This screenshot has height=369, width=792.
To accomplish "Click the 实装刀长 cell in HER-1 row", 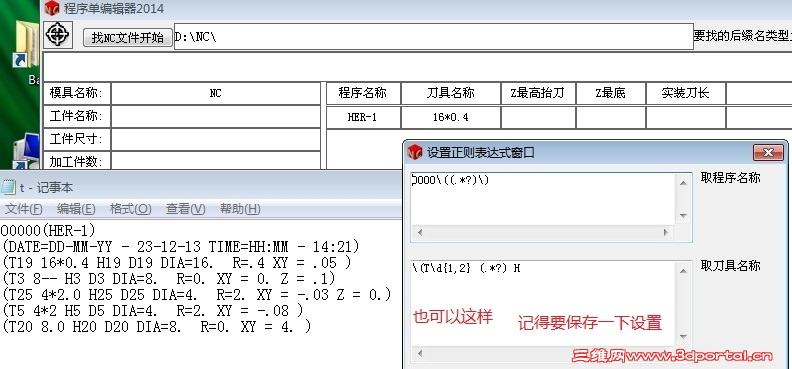I will coord(685,118).
